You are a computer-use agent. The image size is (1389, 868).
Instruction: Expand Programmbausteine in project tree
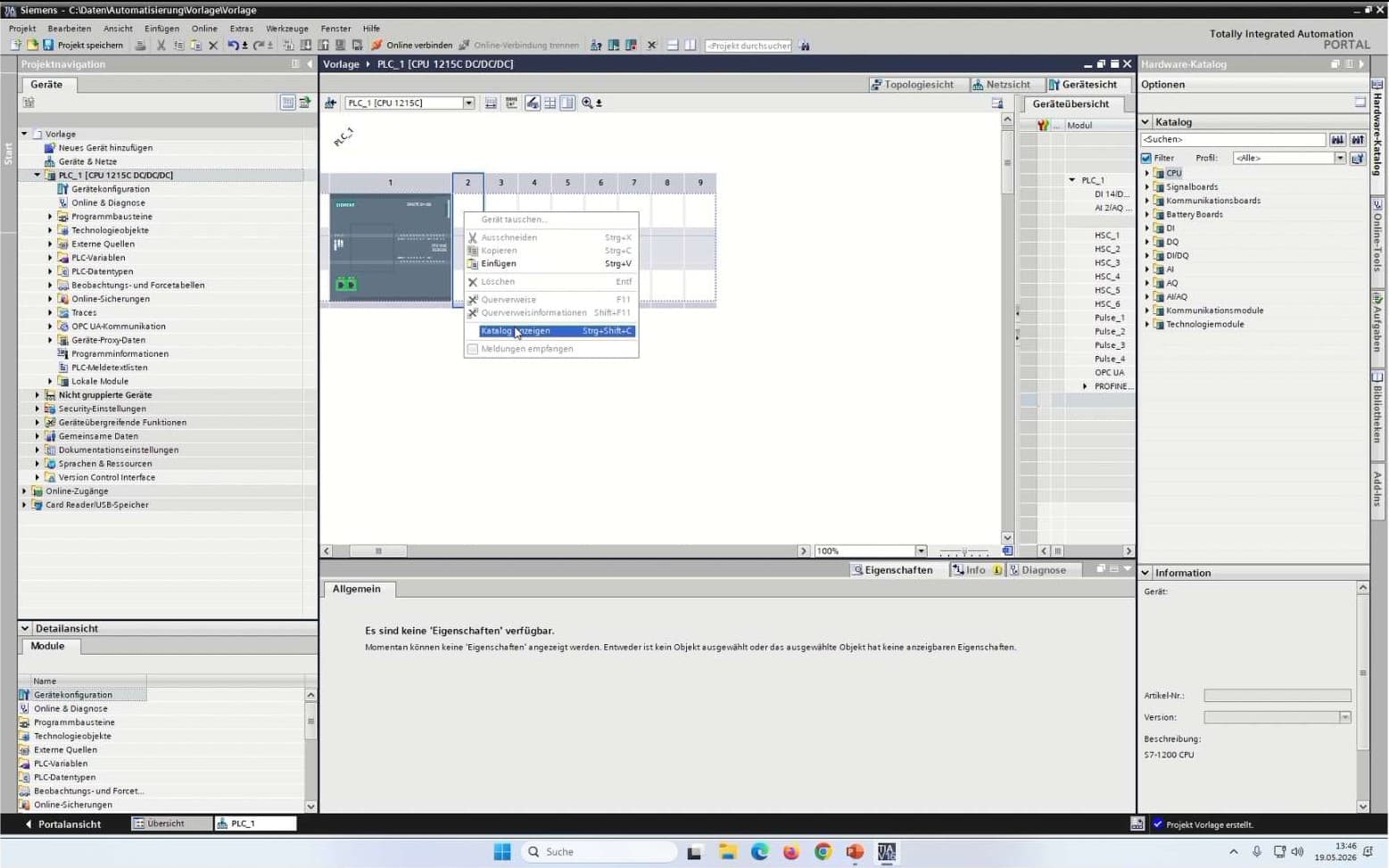(50, 216)
